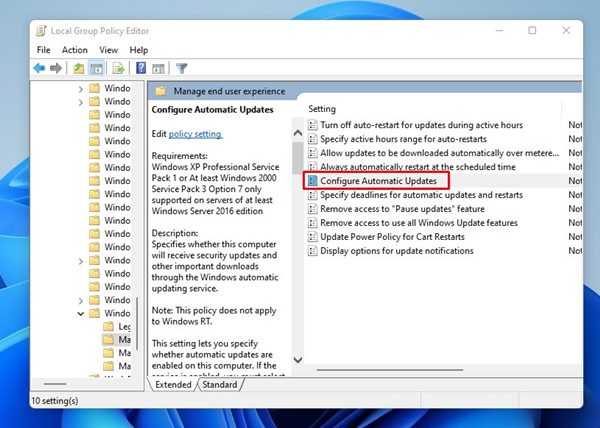Open the File menu

[43, 50]
